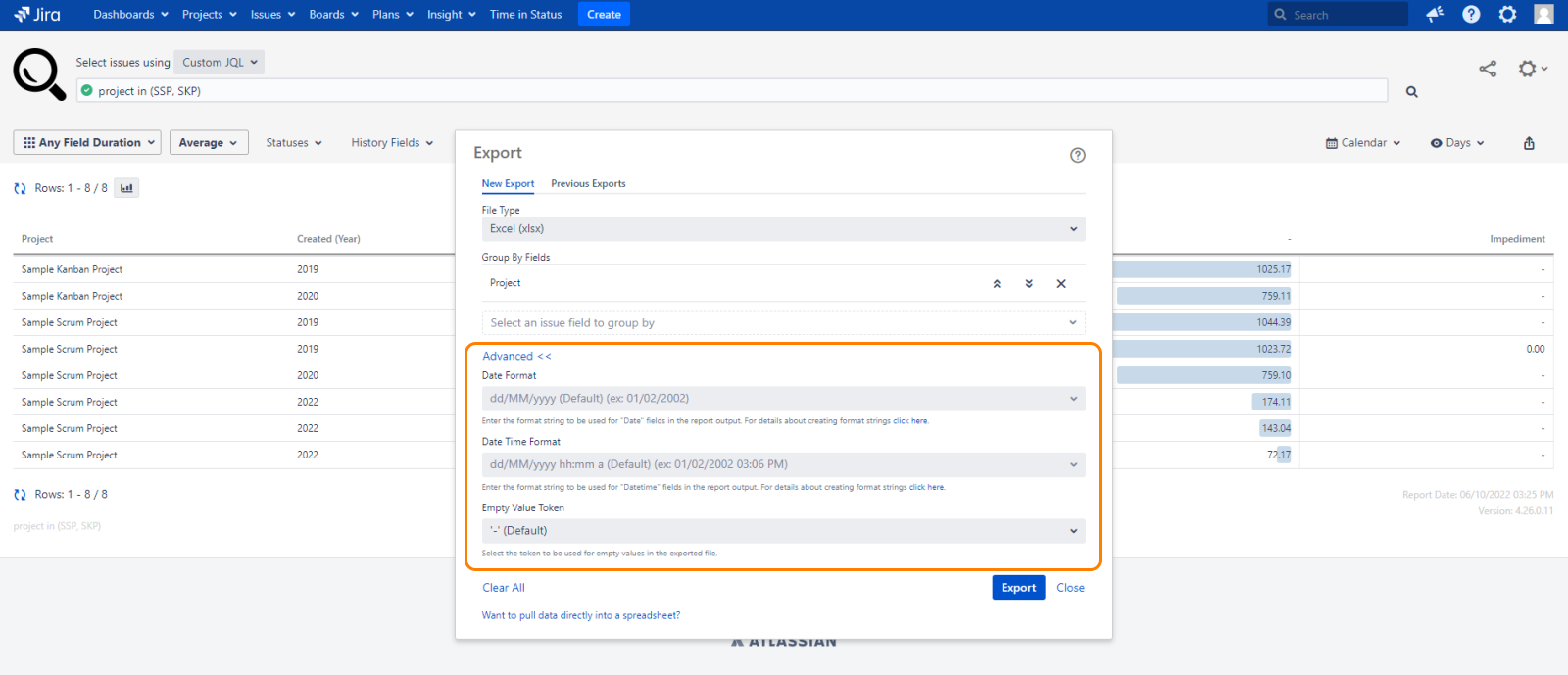Open the Dashboards menu

click(130, 15)
